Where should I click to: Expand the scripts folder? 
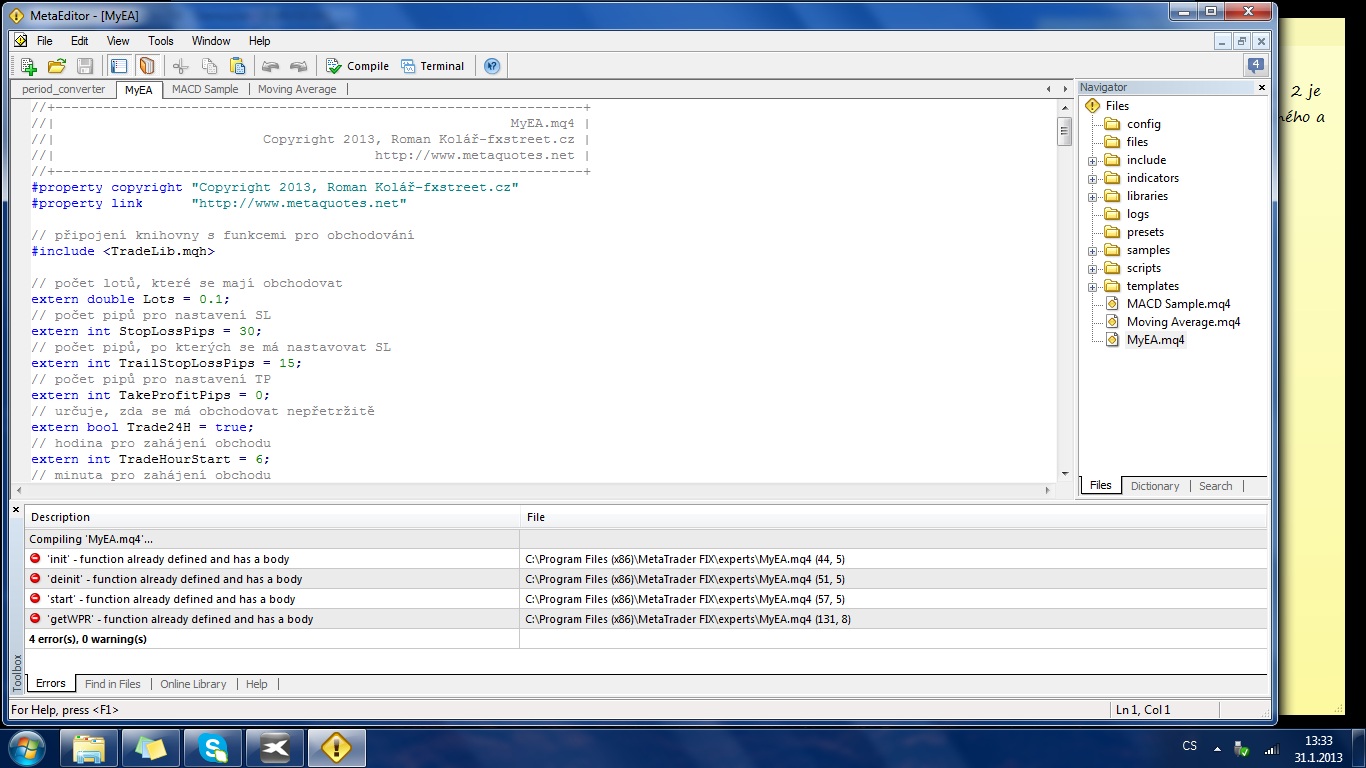[x=1093, y=268]
